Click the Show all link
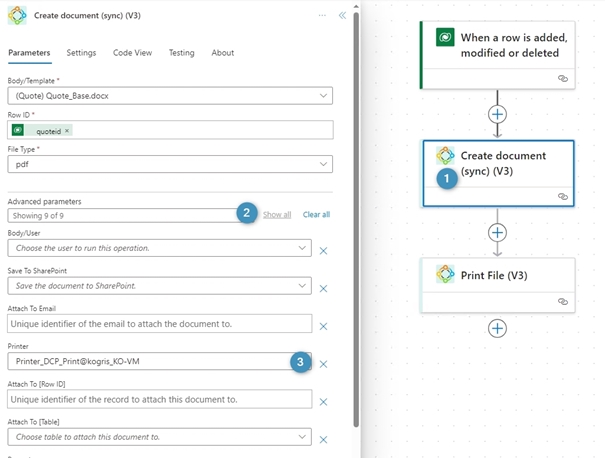 coord(277,215)
